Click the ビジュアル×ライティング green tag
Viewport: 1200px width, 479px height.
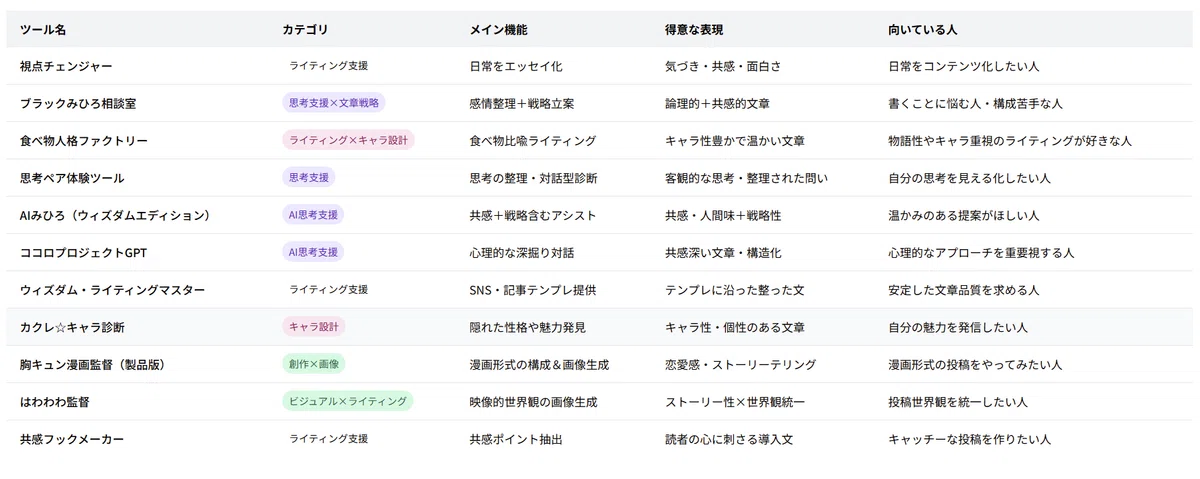pyautogui.click(x=347, y=401)
